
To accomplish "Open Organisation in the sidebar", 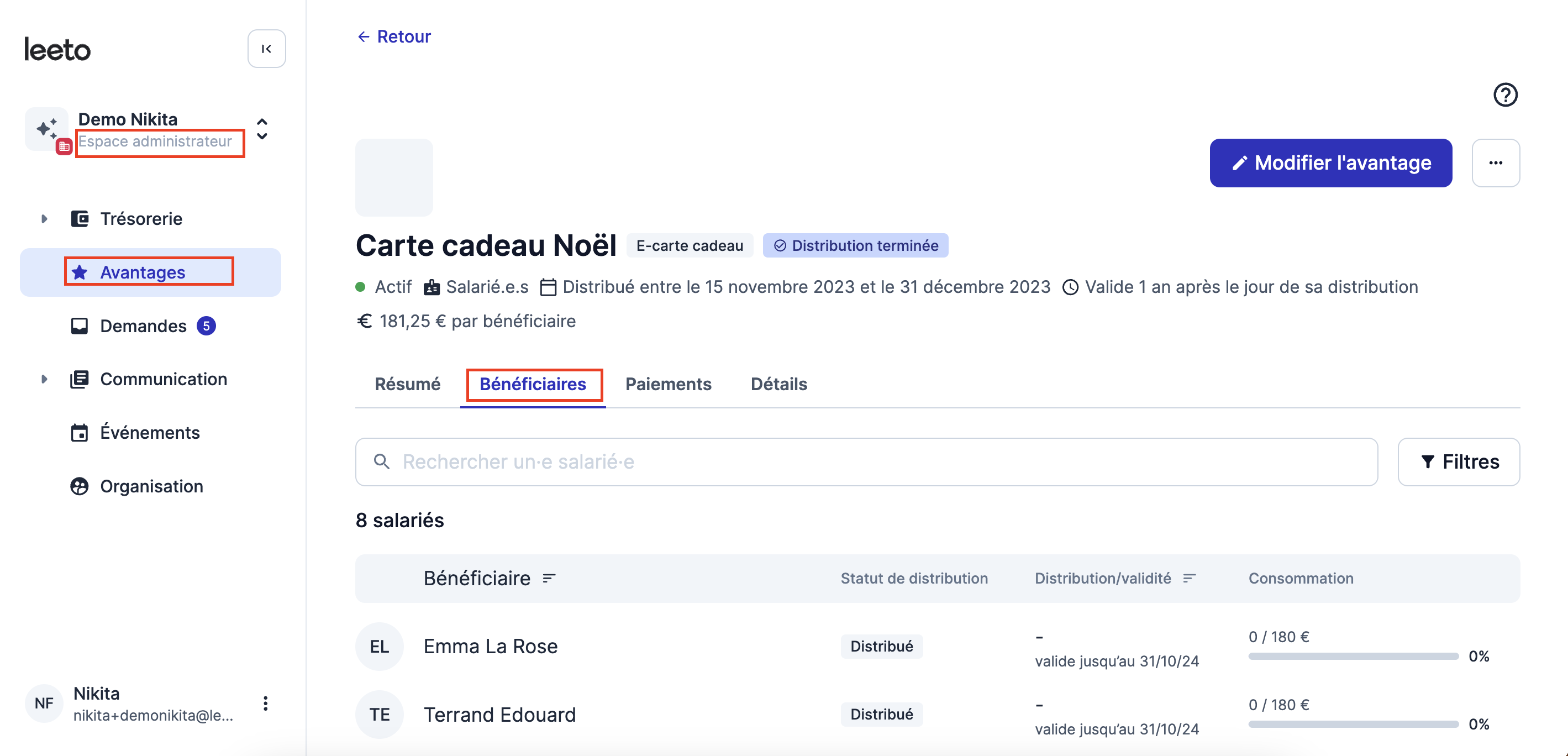I will [150, 486].
